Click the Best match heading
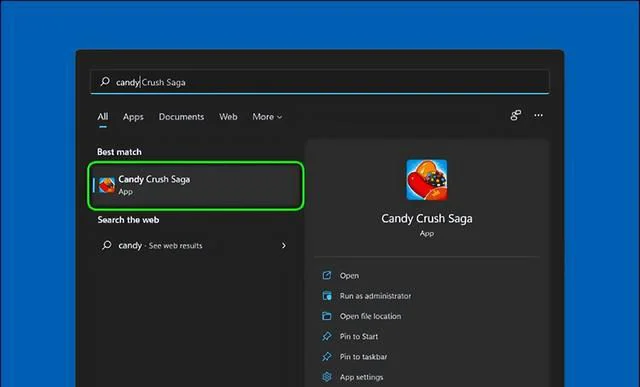 (119, 152)
